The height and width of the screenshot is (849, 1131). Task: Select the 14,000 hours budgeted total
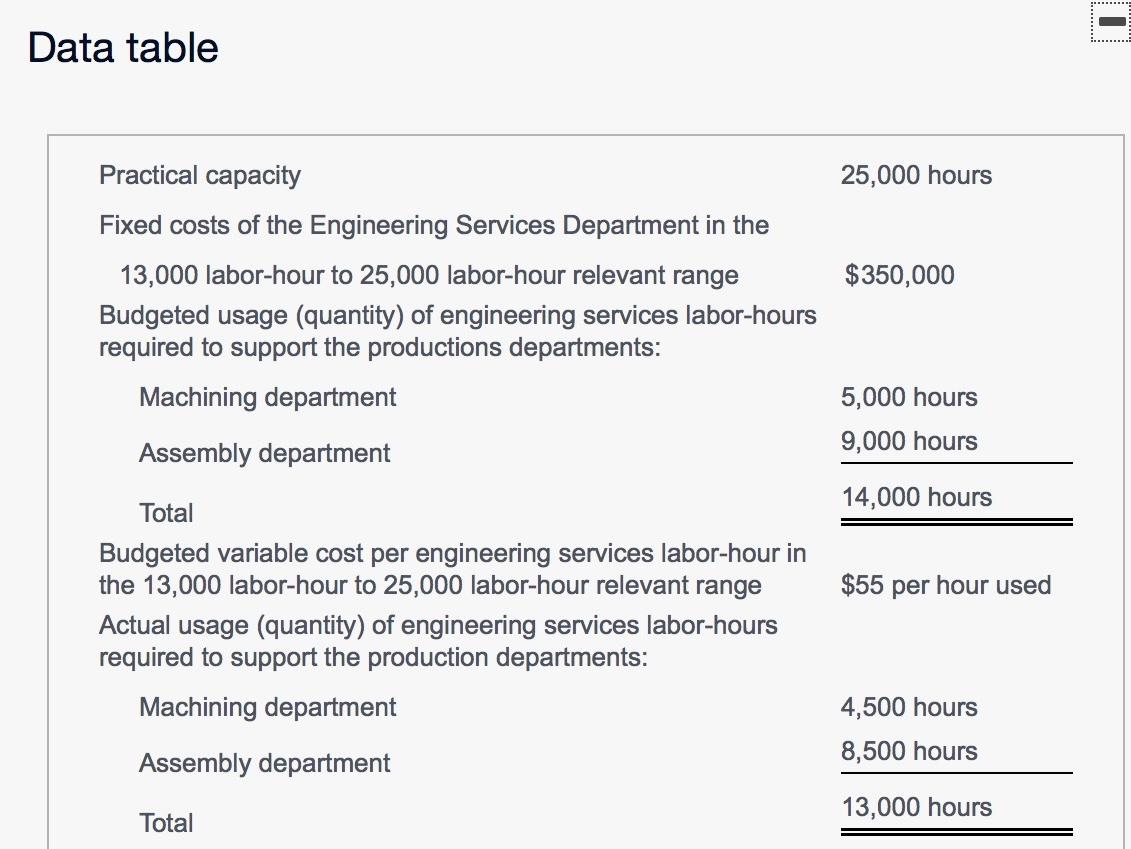(917, 497)
